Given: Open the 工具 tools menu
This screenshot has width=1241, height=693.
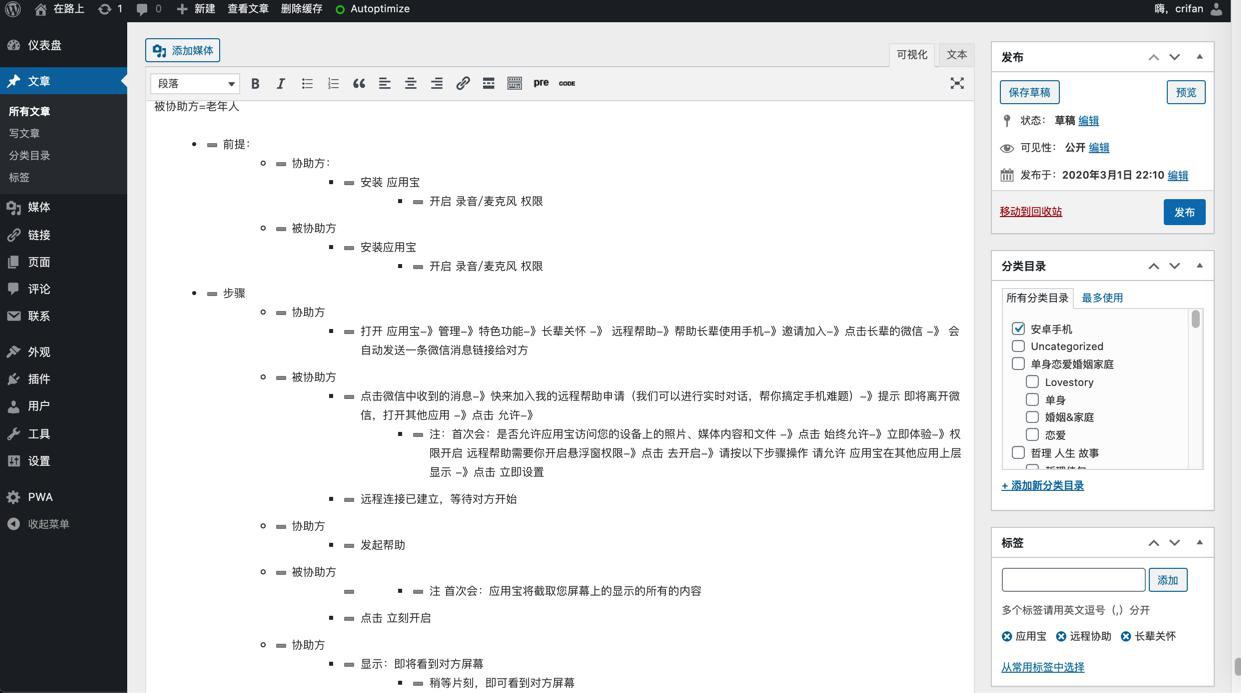Looking at the screenshot, I should [63, 434].
